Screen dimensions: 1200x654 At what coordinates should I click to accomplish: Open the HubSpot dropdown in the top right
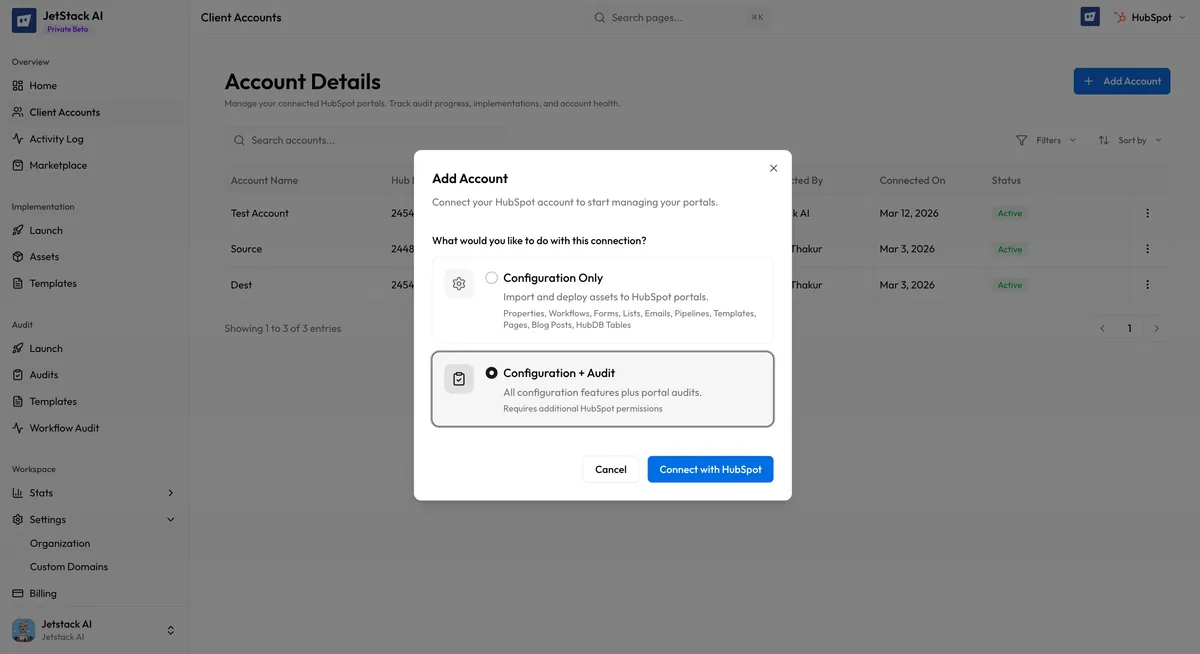1150,16
